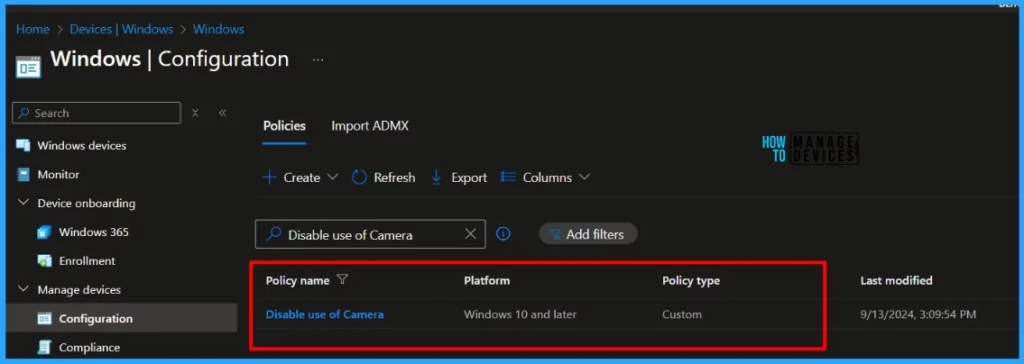Viewport: 1024px width, 364px height.
Task: Show search info tooltip icon
Action: 503,234
